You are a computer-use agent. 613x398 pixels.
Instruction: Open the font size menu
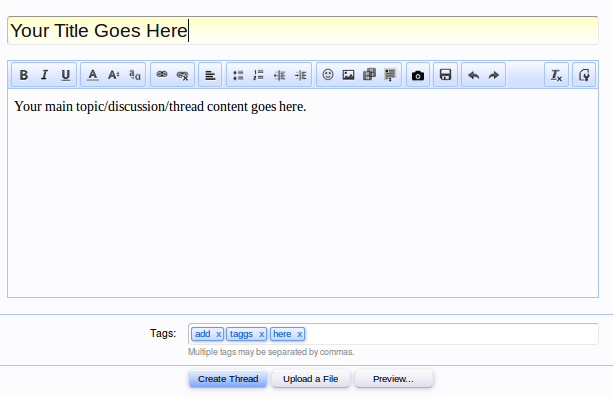tap(113, 75)
